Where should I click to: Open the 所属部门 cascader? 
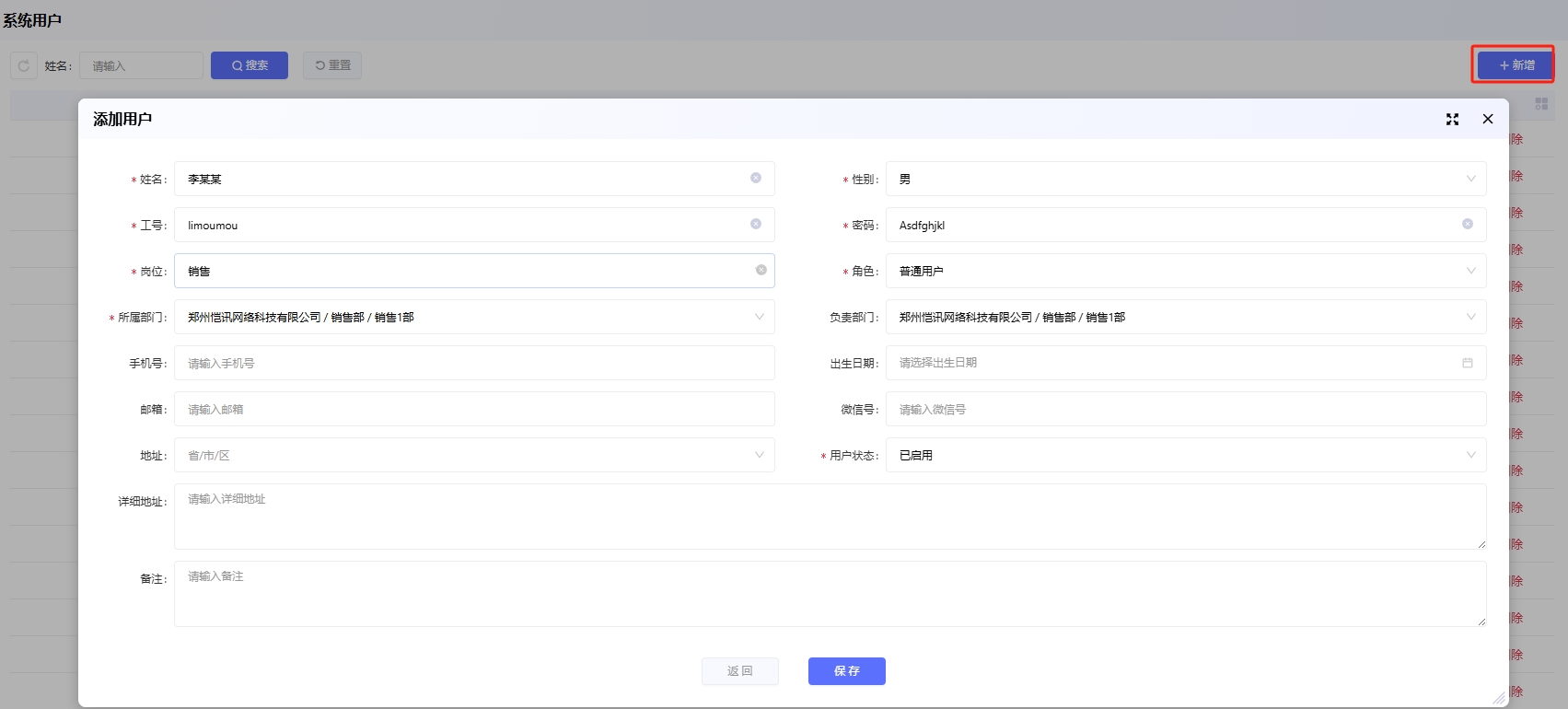click(x=473, y=317)
